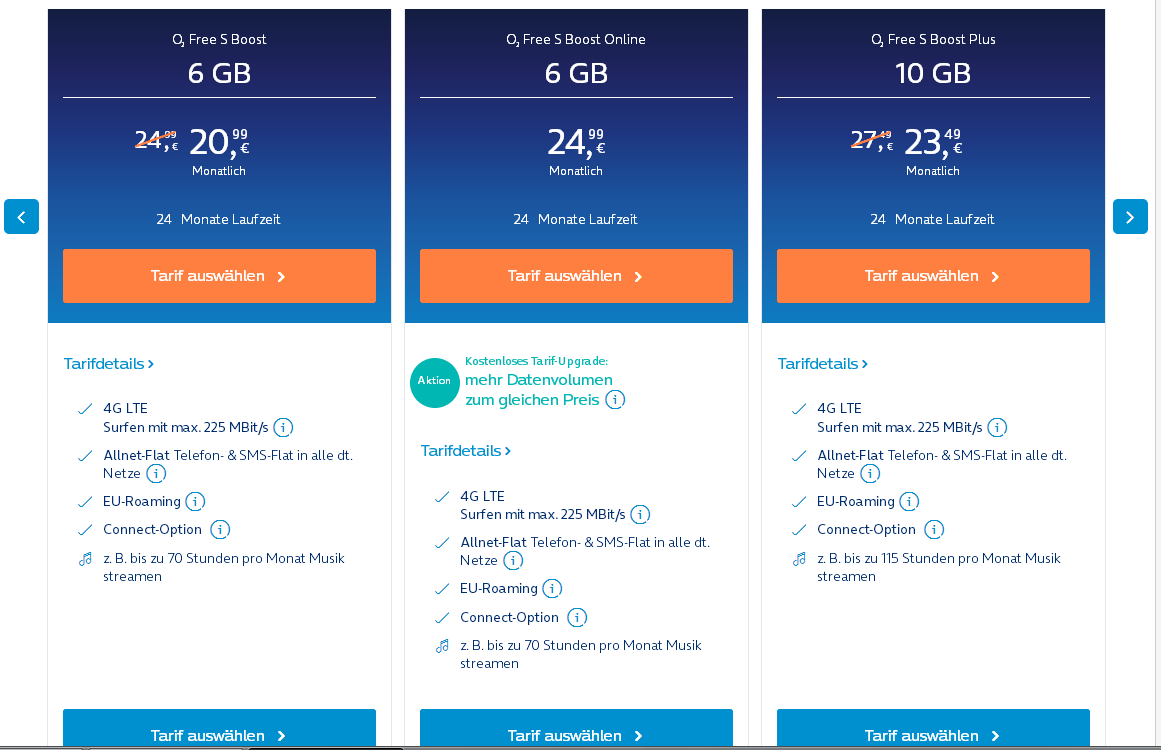Select orange 'Tarif auswählen' for Free S Boost 6 GB
This screenshot has height=750, width=1161.
219,276
